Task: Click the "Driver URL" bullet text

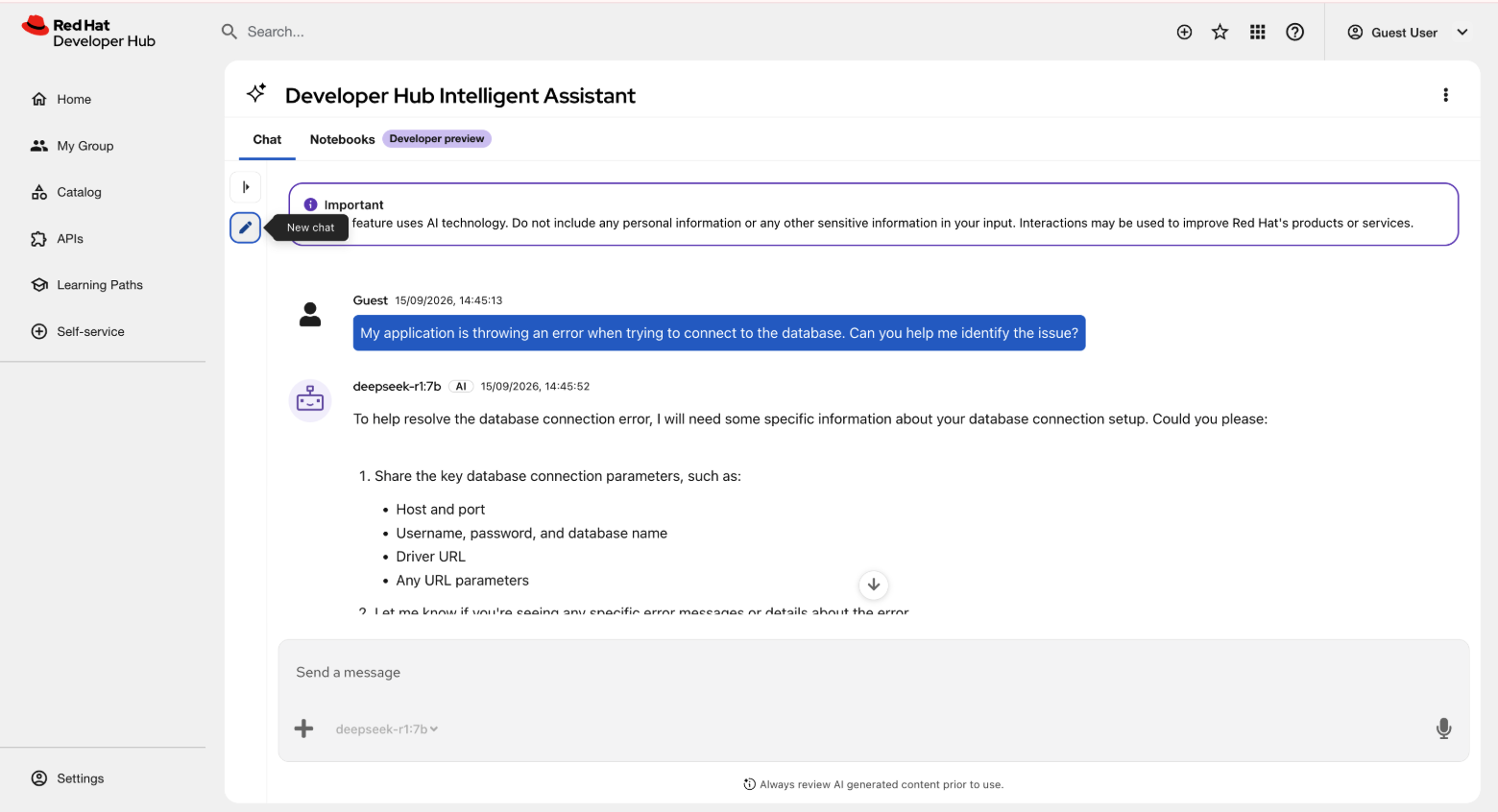Action: point(430,557)
